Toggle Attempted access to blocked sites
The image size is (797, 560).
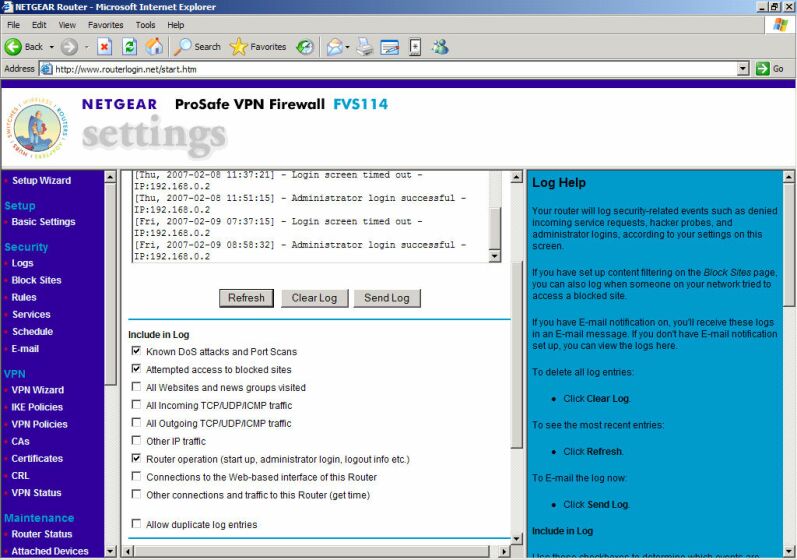[136, 368]
